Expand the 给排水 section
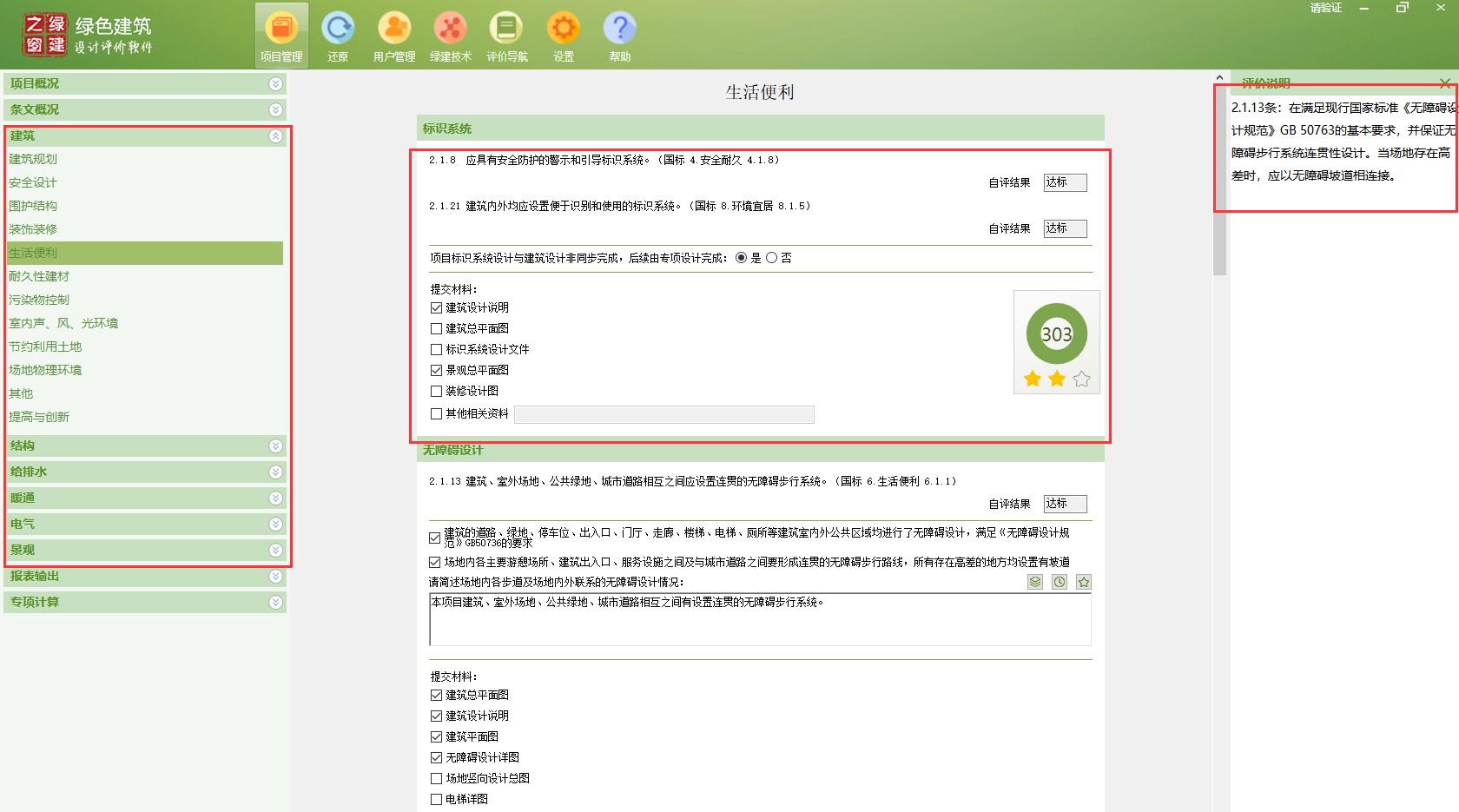The height and width of the screenshot is (812, 1459). click(144, 472)
